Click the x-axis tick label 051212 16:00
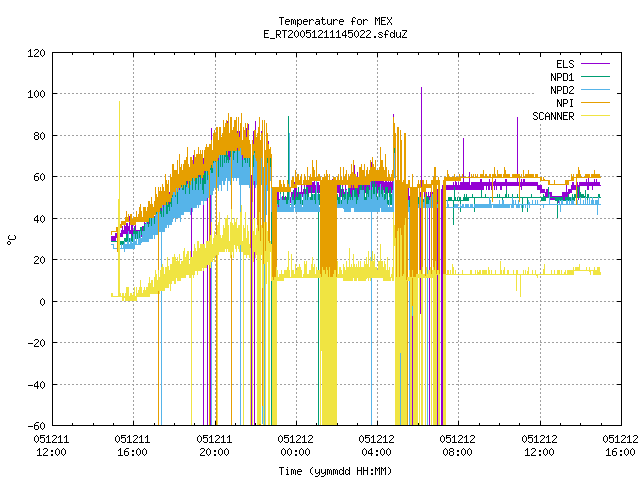Image resolution: width=640 pixels, height=480 pixels. pos(620,446)
